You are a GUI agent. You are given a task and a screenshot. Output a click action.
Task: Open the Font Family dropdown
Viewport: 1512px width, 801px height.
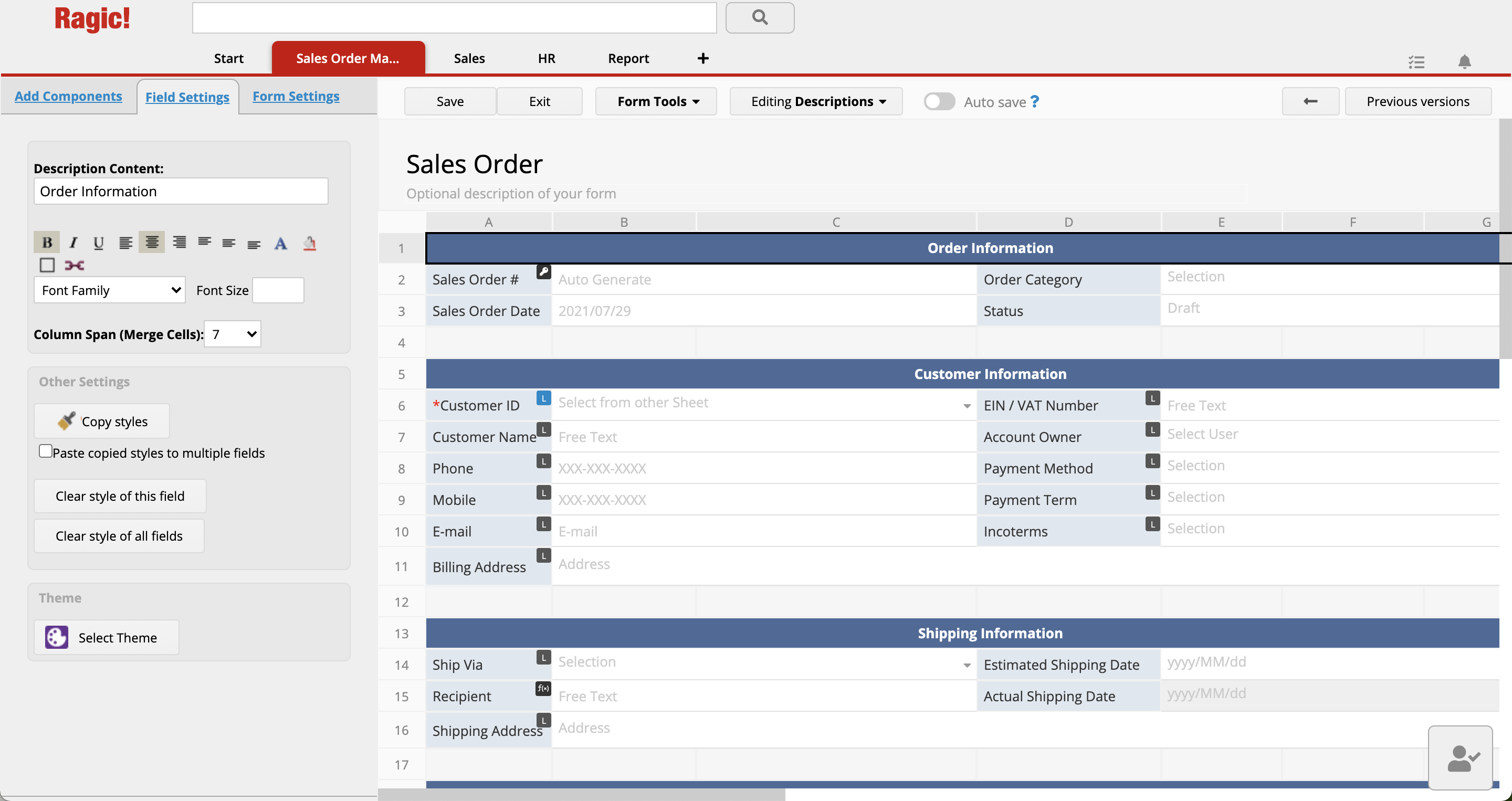pos(109,290)
